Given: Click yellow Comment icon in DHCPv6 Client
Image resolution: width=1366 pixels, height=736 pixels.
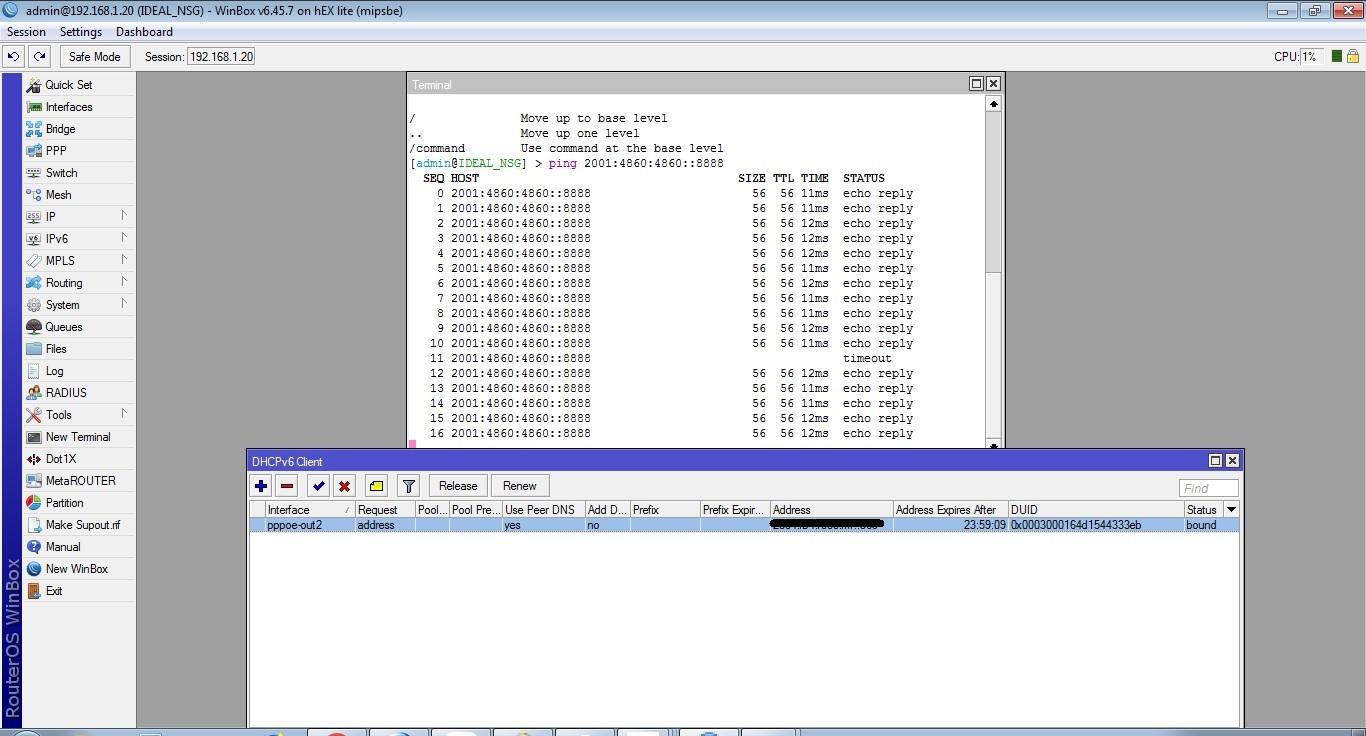Looking at the screenshot, I should pyautogui.click(x=376, y=486).
